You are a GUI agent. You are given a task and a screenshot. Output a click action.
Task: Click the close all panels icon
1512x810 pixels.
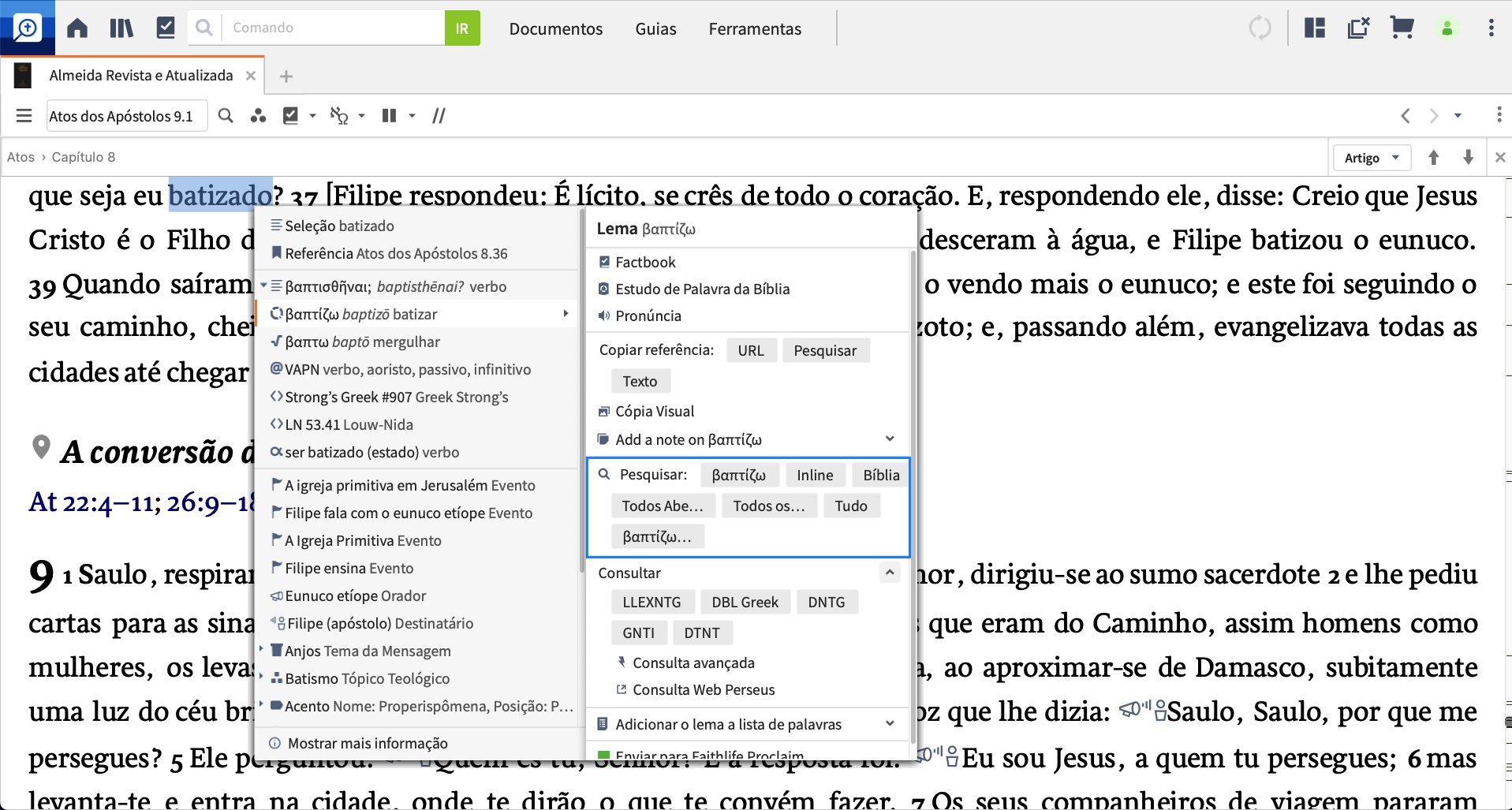(x=1359, y=28)
